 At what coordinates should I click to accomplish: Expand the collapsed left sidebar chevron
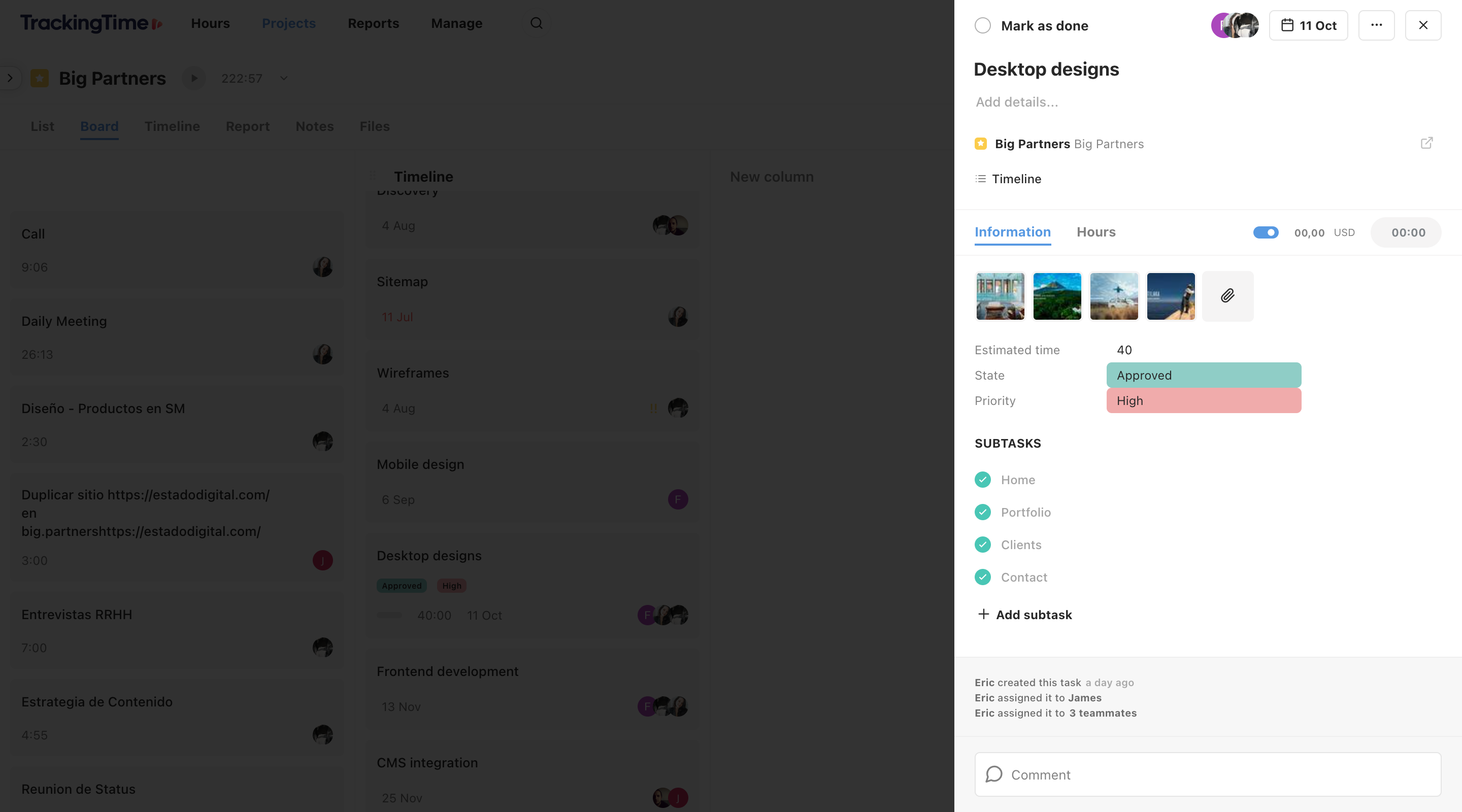point(9,78)
